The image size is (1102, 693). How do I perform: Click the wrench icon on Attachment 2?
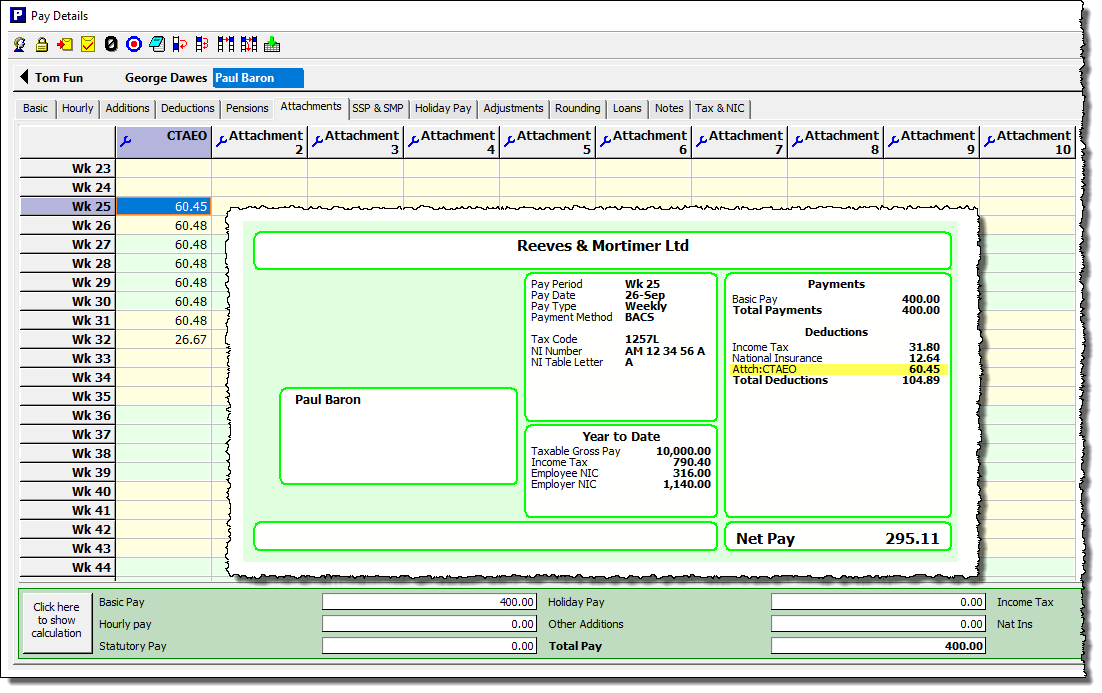221,141
